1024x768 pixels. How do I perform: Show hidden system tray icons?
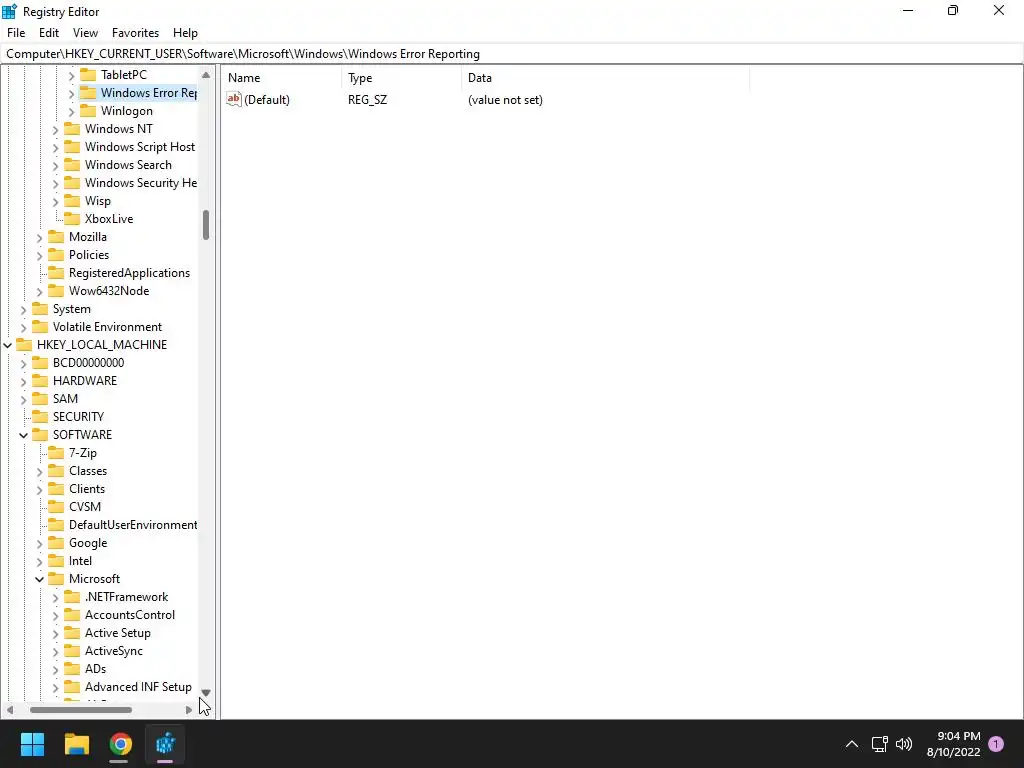[852, 744]
